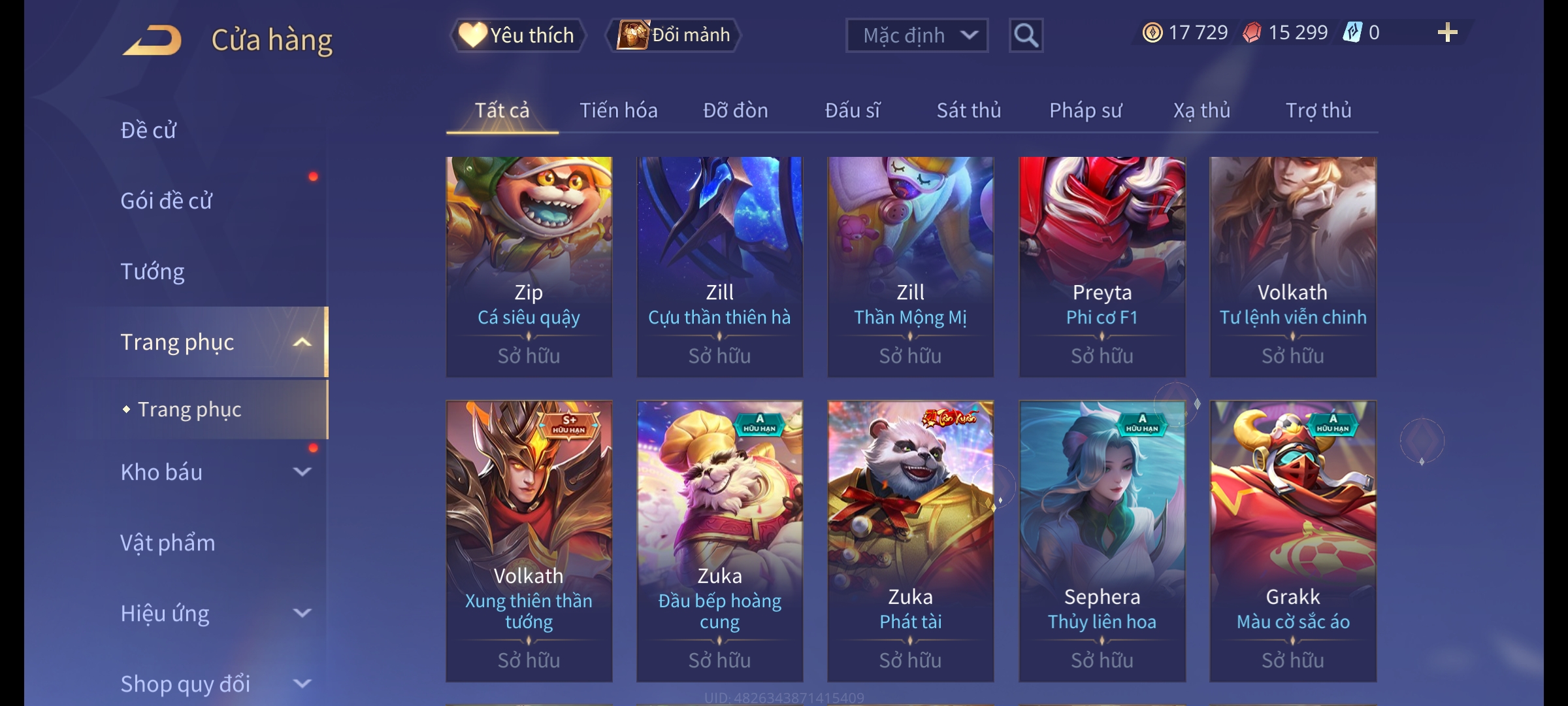Image resolution: width=1568 pixels, height=706 pixels.
Task: Click the red ruby currency icon
Action: 1252,33
